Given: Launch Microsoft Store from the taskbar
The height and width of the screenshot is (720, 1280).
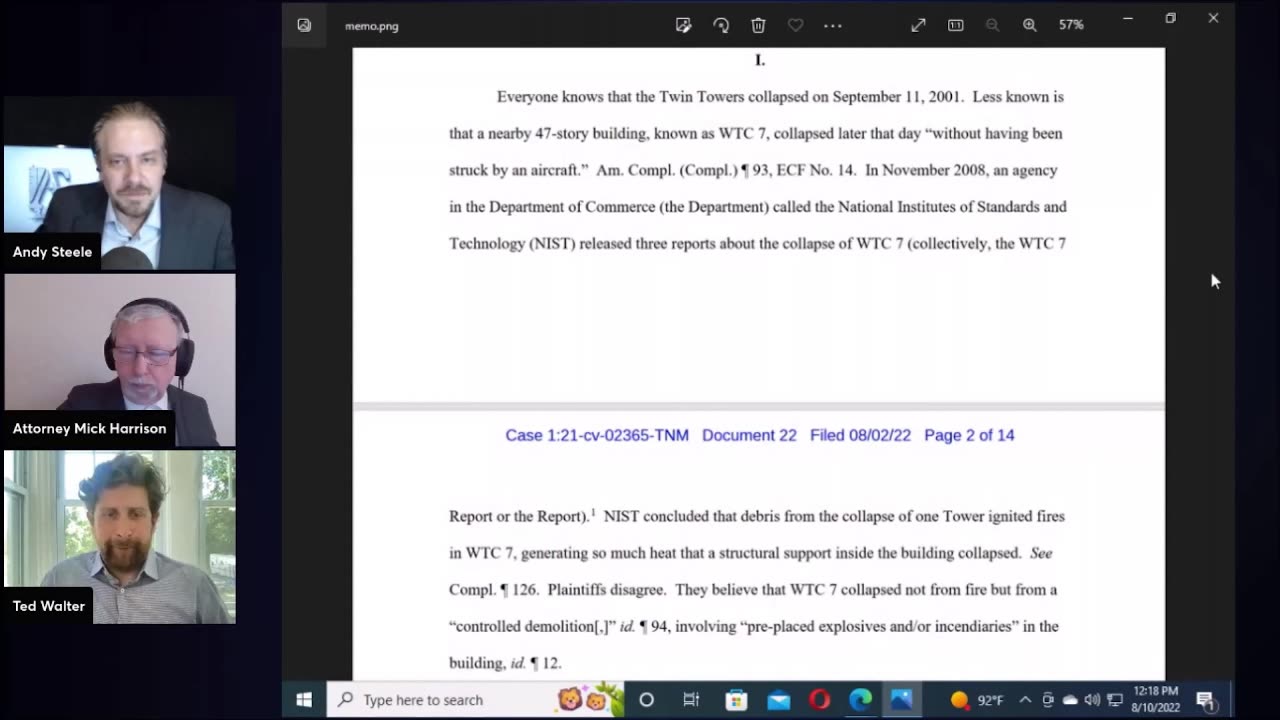Looking at the screenshot, I should 736,700.
